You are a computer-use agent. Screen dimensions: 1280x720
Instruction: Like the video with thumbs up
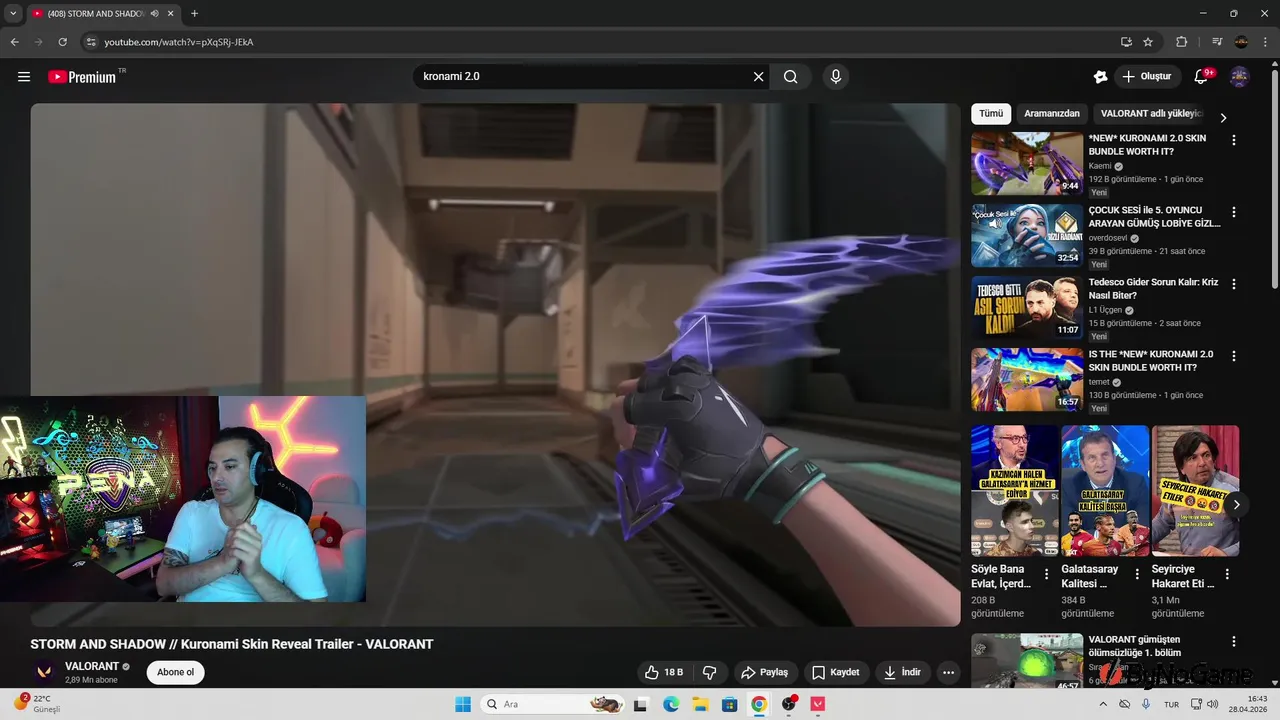[x=665, y=672]
